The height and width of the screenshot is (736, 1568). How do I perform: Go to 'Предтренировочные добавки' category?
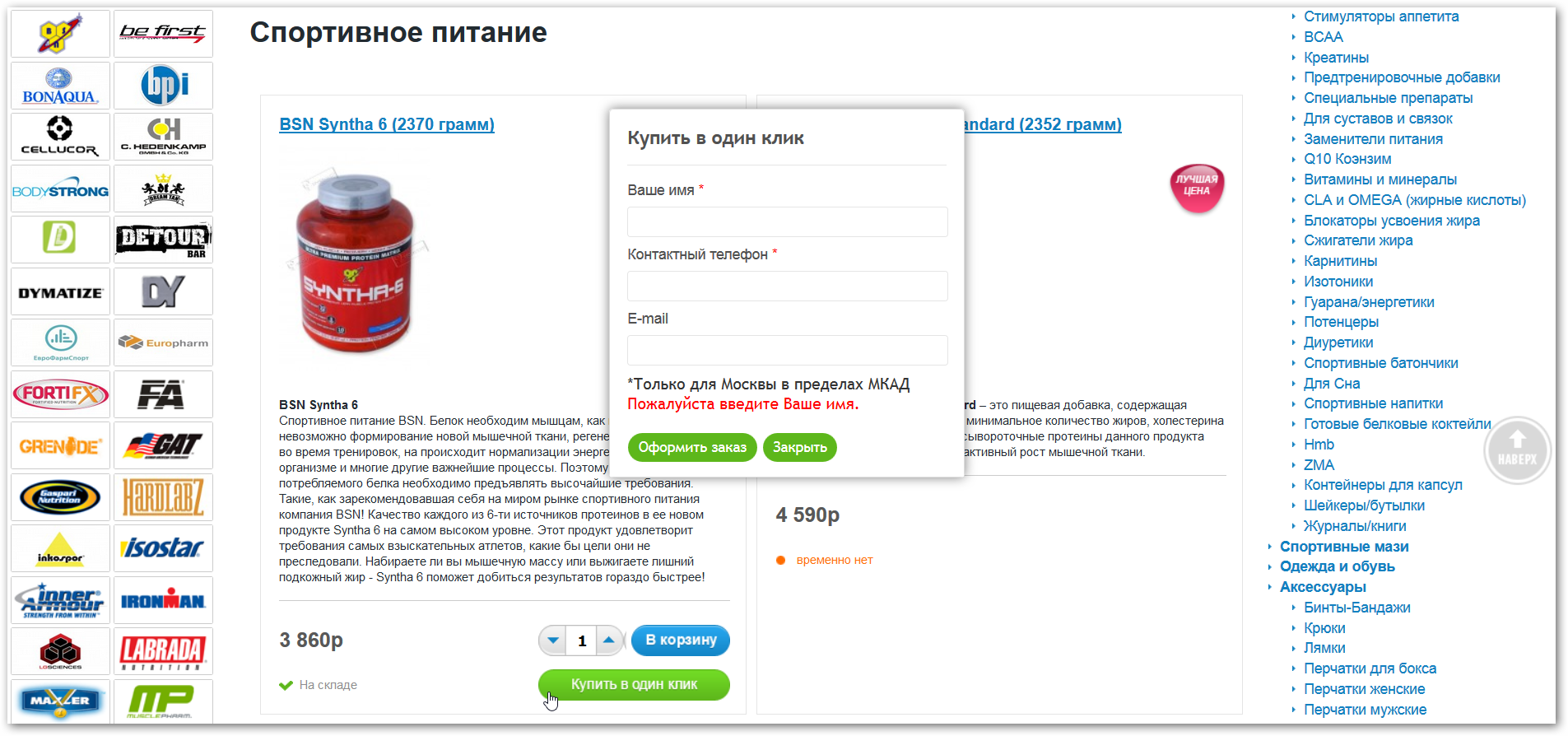(1402, 77)
